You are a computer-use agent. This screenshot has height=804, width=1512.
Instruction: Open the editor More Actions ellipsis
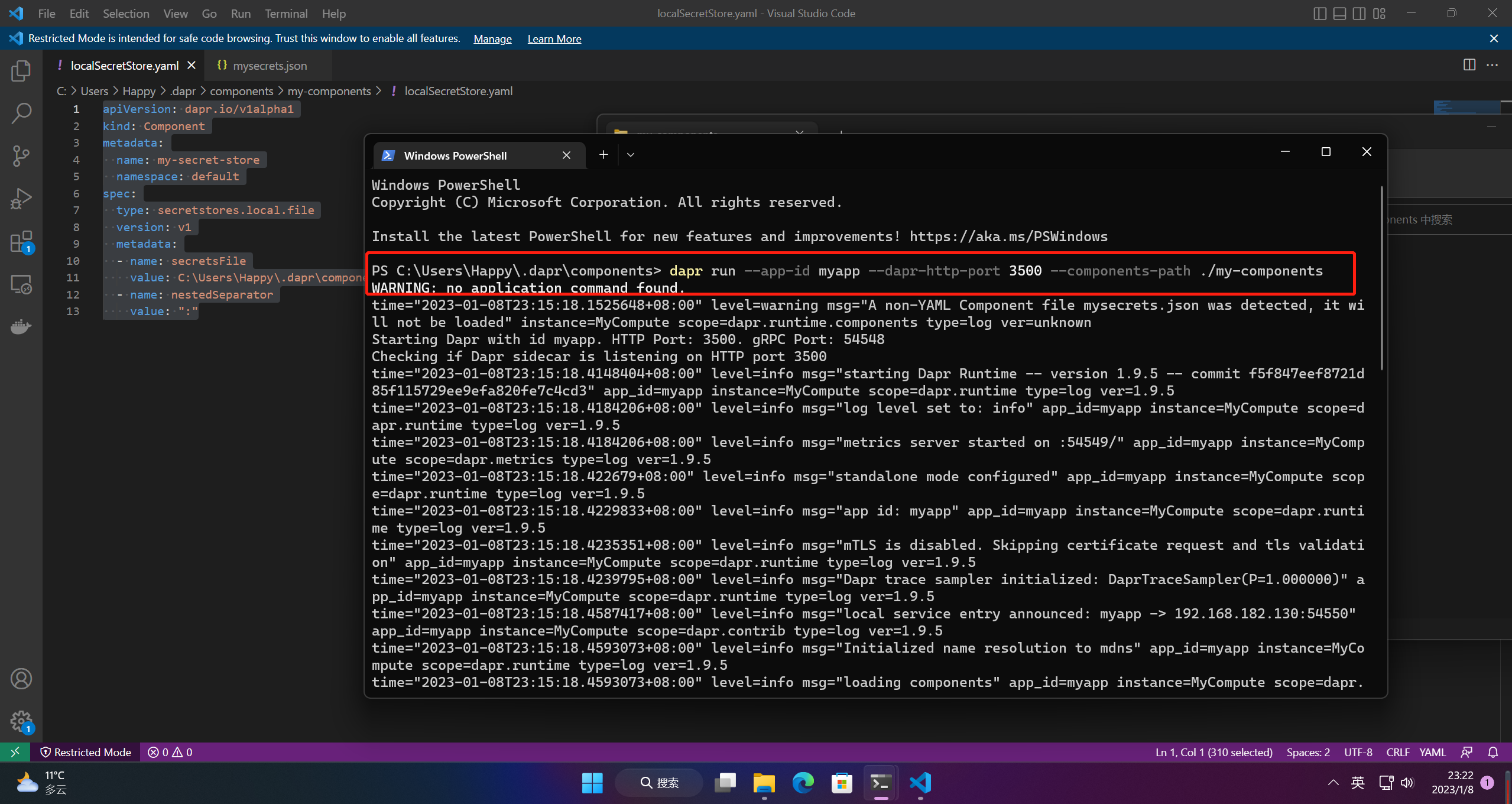coord(1492,65)
